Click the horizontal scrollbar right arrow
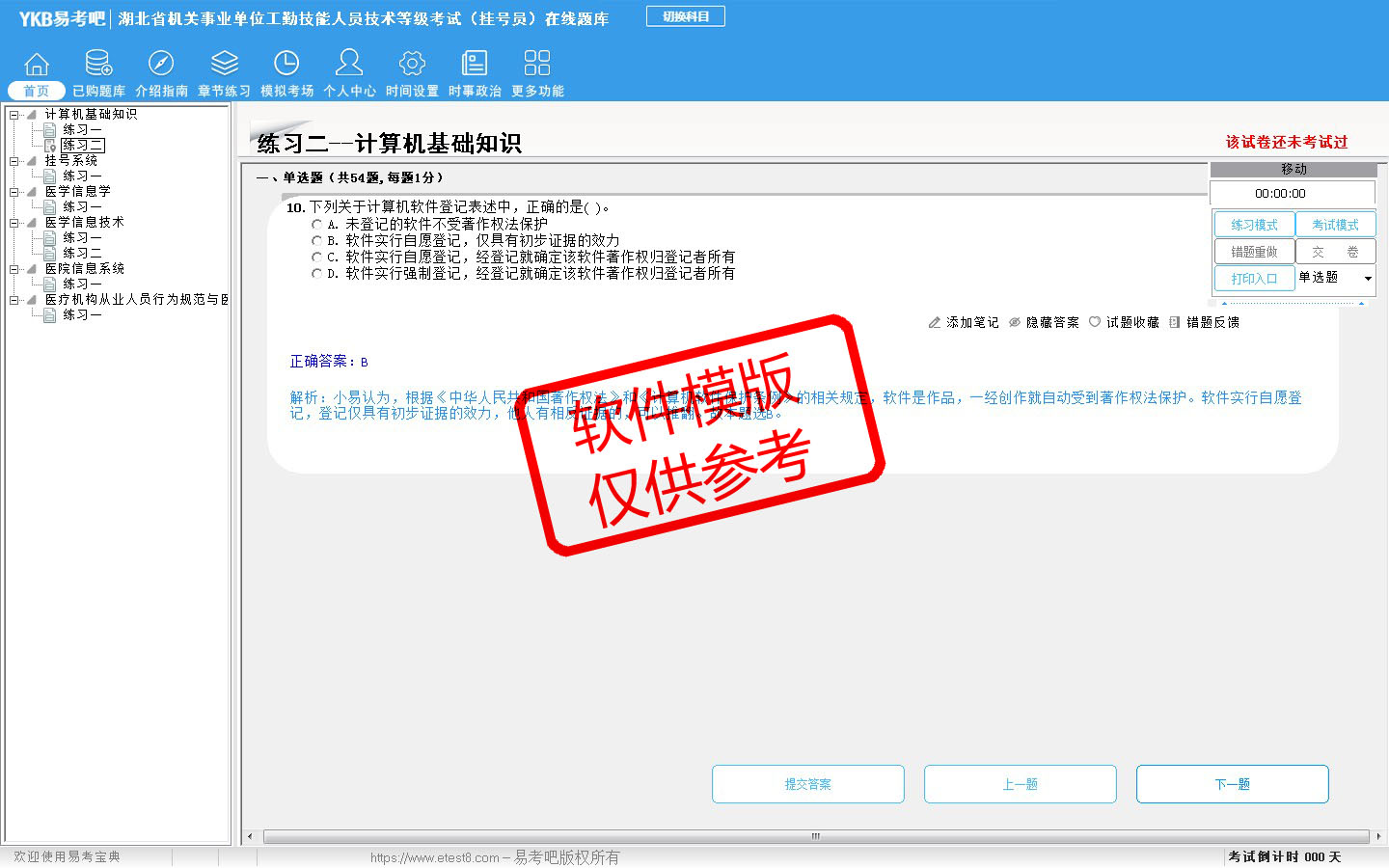Image resolution: width=1389 pixels, height=868 pixels. (1378, 836)
